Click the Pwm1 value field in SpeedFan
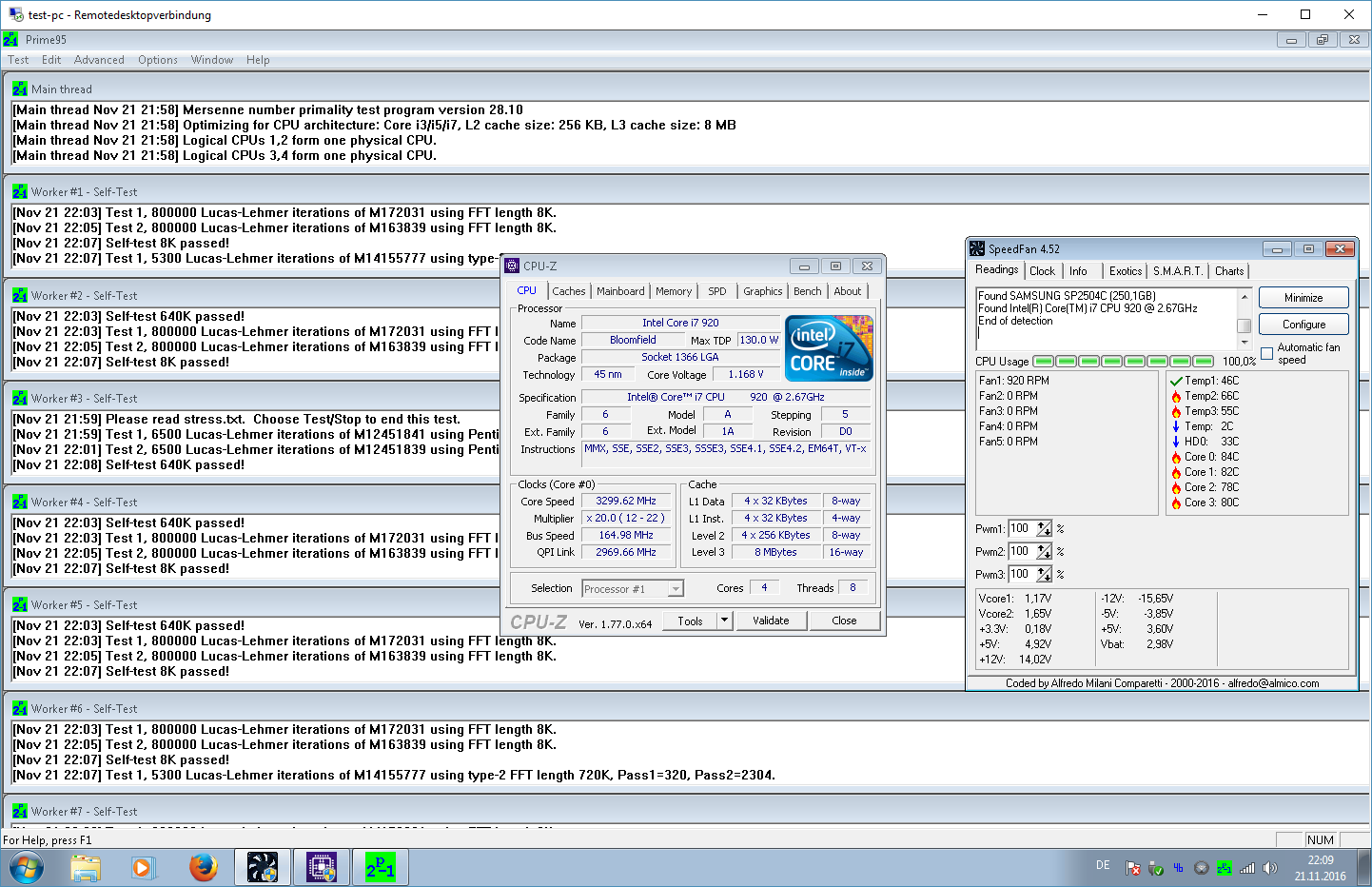The height and width of the screenshot is (887, 1372). pos(1023,529)
